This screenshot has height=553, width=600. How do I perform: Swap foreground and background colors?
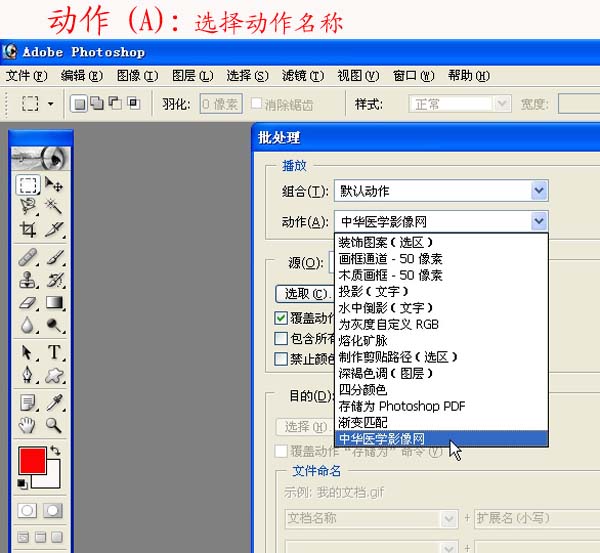click(x=55, y=450)
